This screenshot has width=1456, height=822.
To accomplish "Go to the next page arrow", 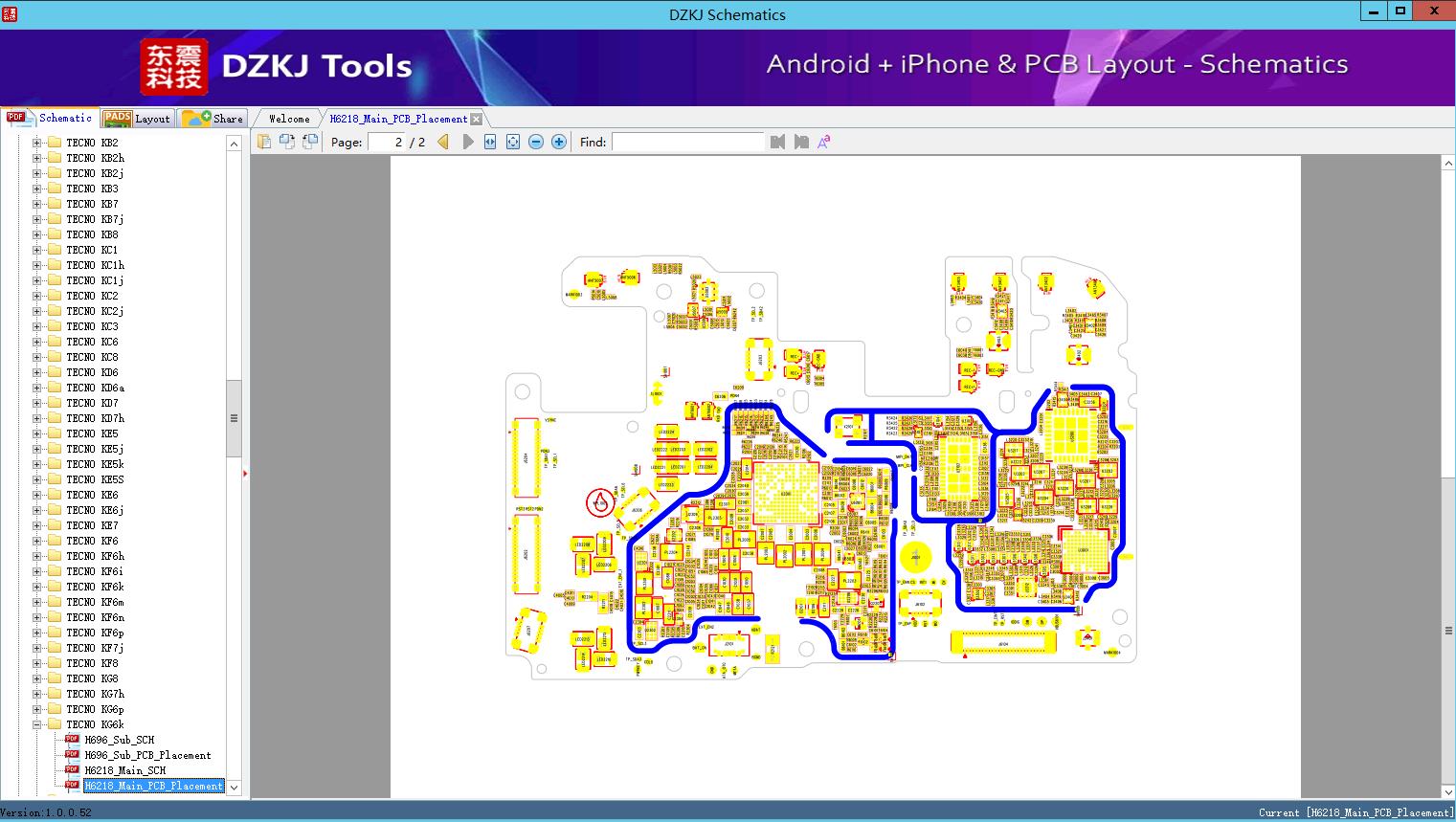I will pyautogui.click(x=467, y=142).
